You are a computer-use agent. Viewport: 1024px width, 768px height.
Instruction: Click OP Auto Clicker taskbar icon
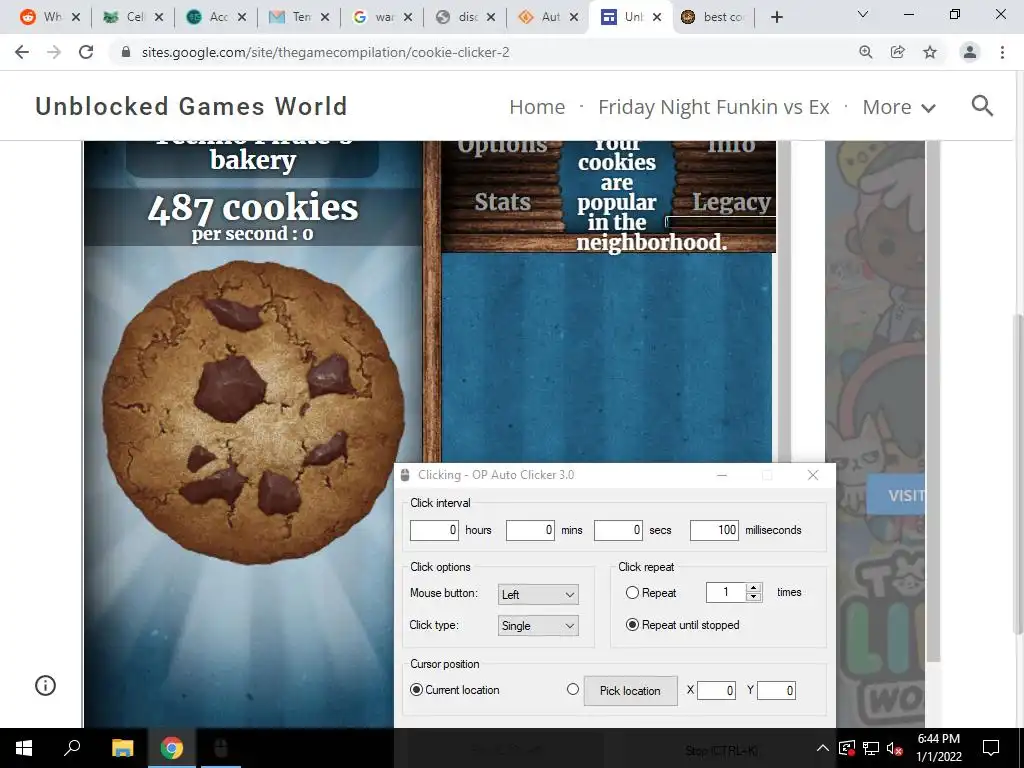pos(221,748)
